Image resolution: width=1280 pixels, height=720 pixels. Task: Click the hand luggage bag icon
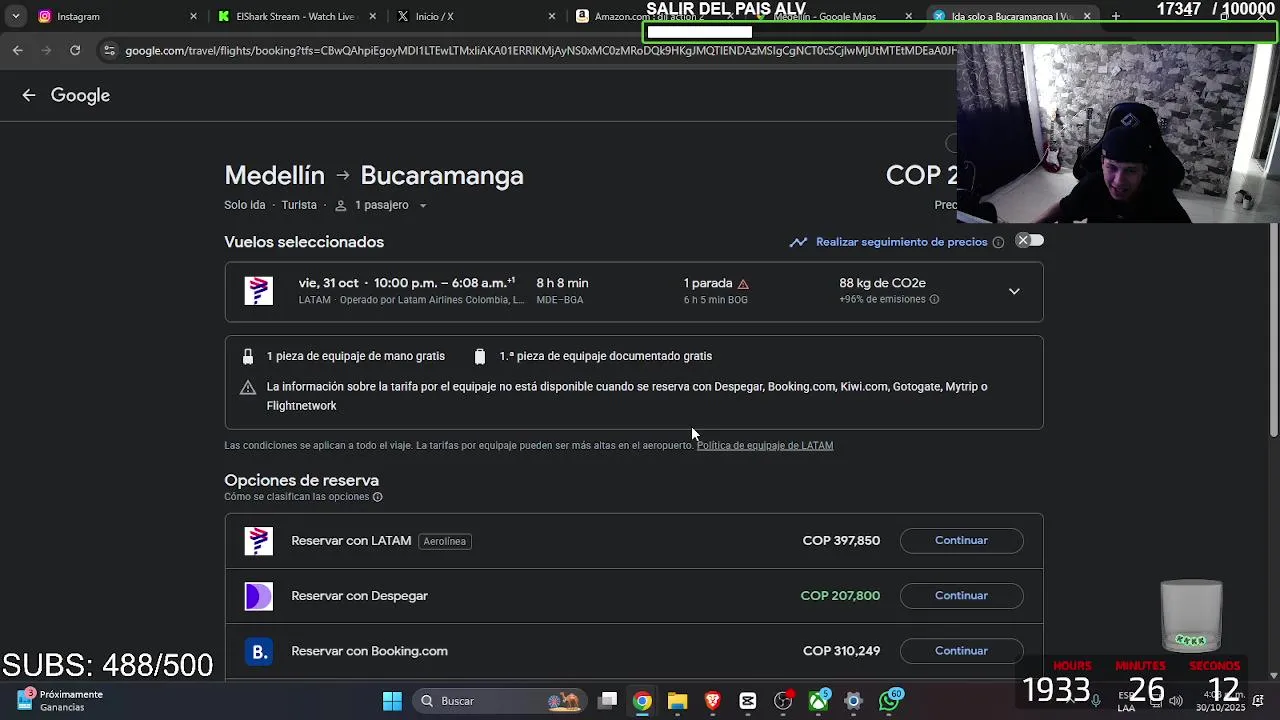coord(248,356)
